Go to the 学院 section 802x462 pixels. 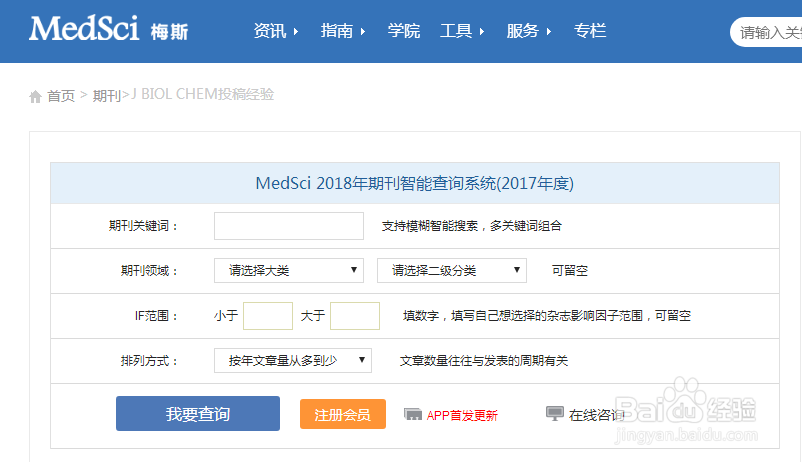[404, 31]
